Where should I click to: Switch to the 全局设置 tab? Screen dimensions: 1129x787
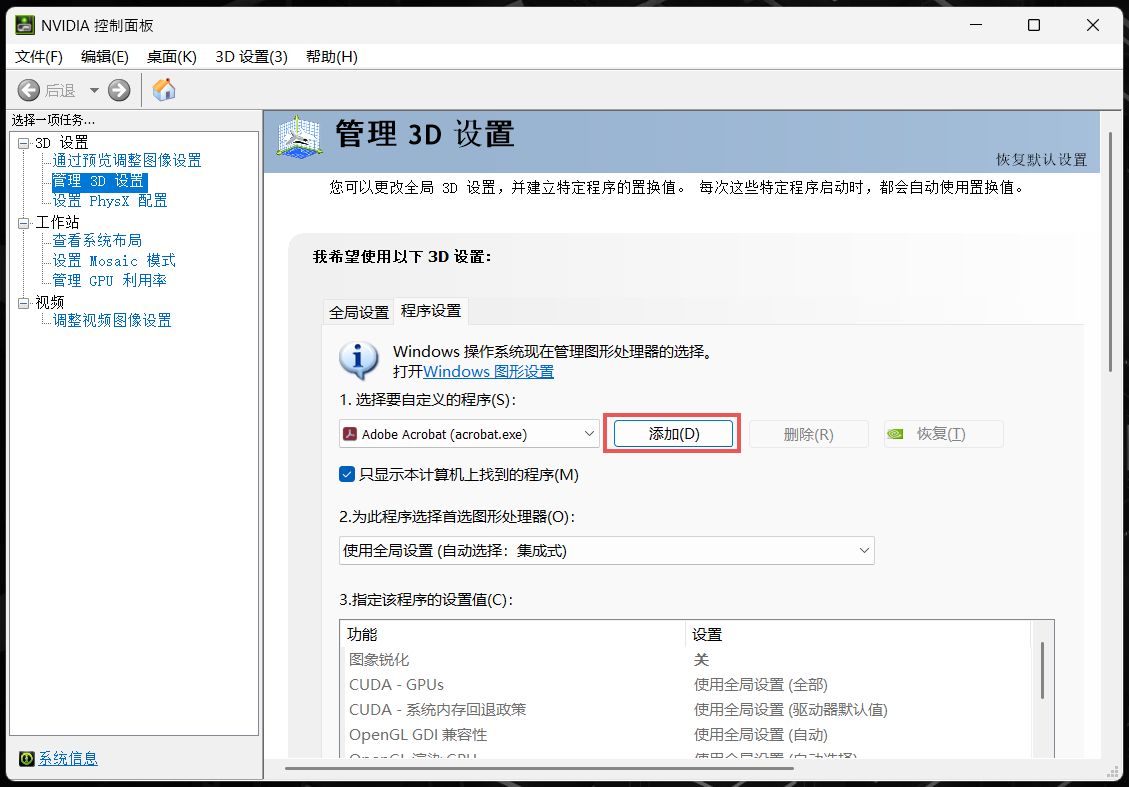(x=359, y=312)
